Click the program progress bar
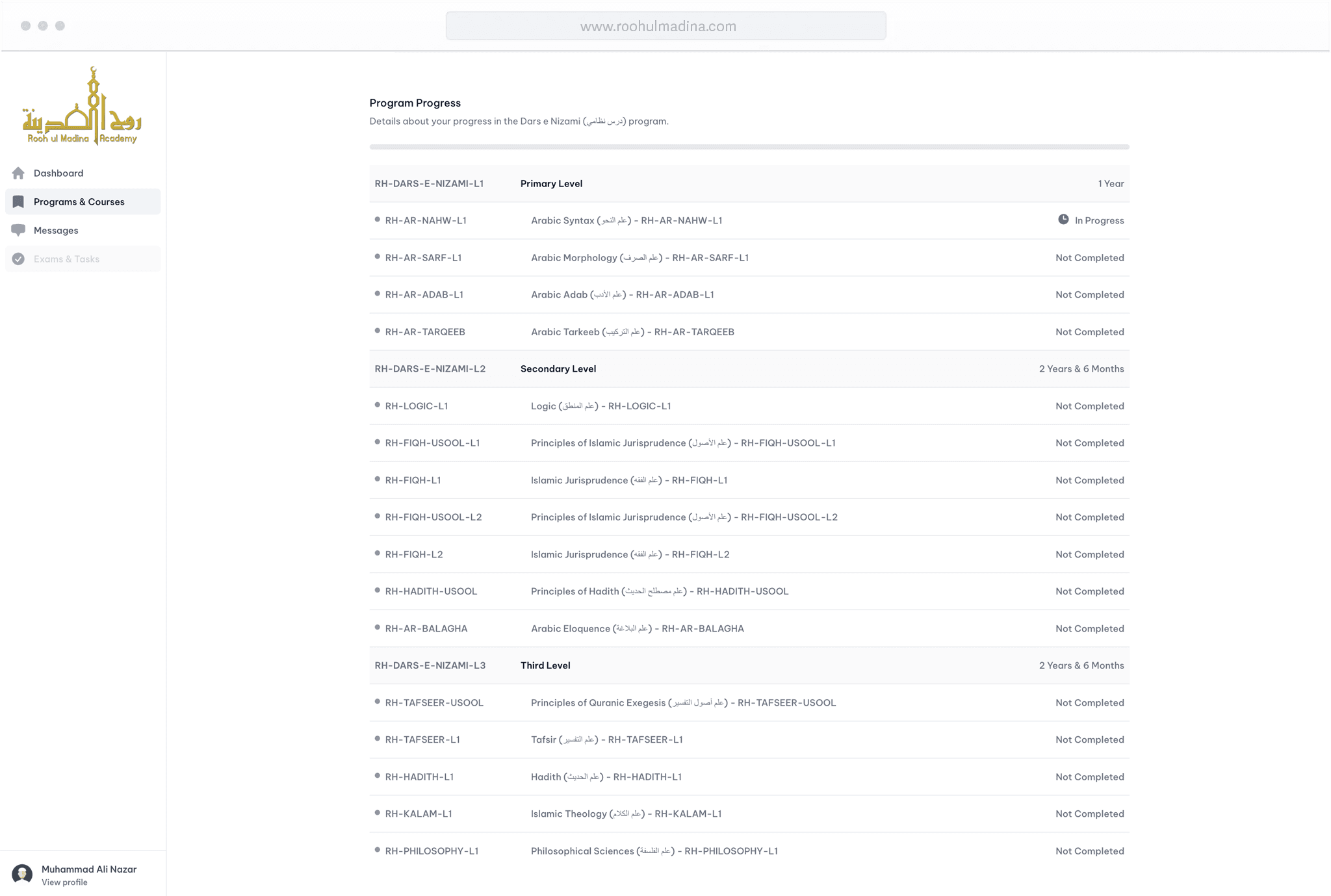1331x896 pixels. [749, 147]
